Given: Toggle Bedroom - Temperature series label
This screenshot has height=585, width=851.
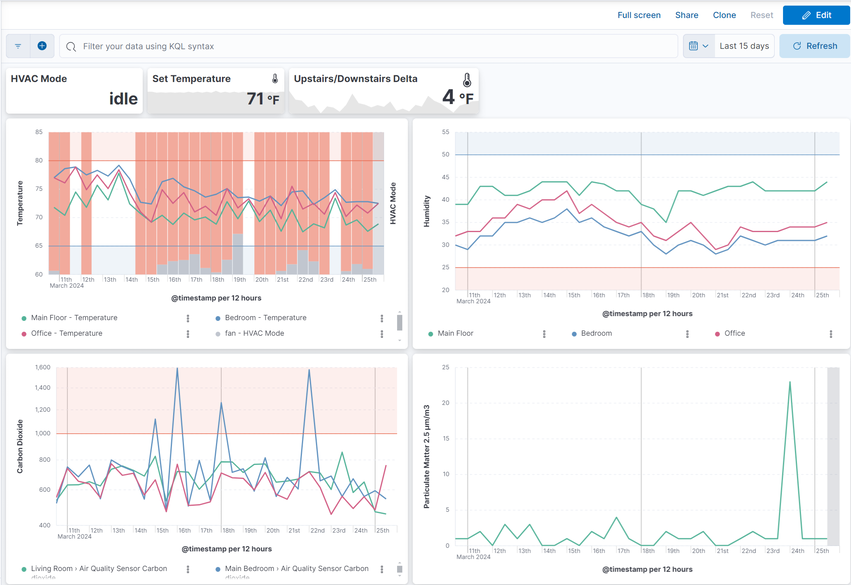Looking at the screenshot, I should coord(265,317).
